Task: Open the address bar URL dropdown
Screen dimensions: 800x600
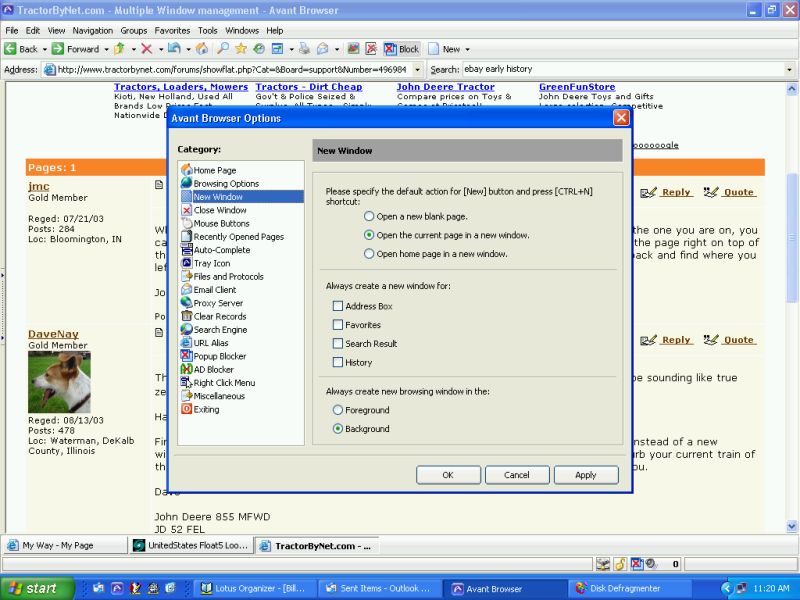Action: [417, 69]
